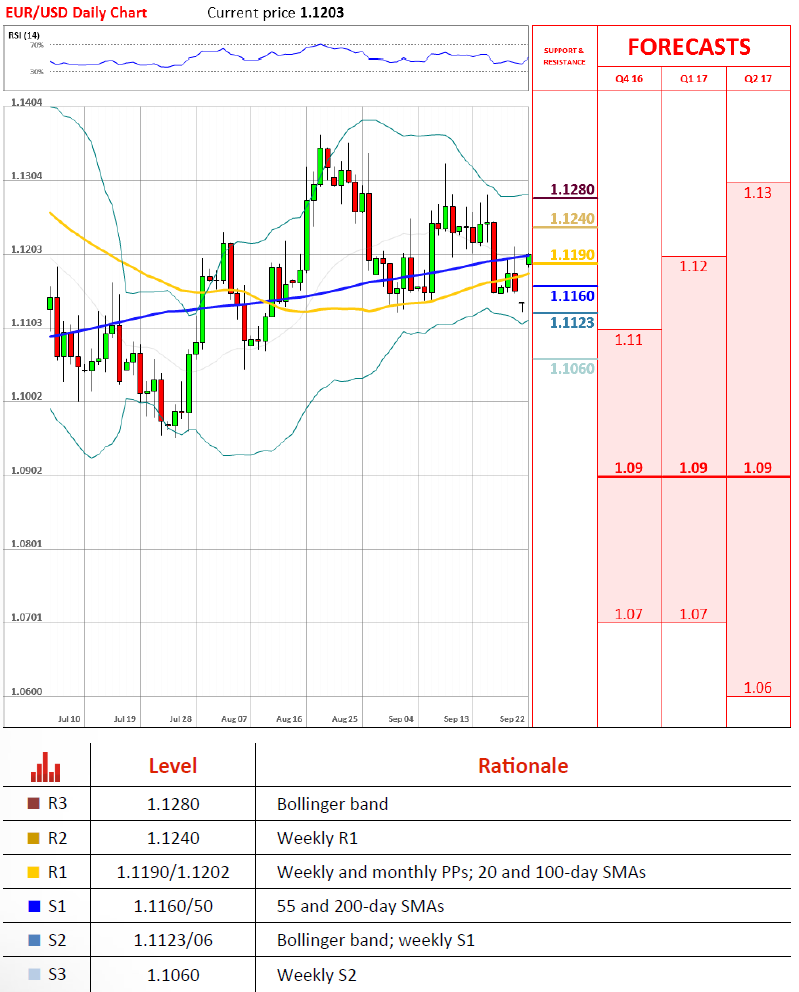799x992 pixels.
Task: Click the 1.11 forecast value in Q4 16
Action: (x=629, y=340)
